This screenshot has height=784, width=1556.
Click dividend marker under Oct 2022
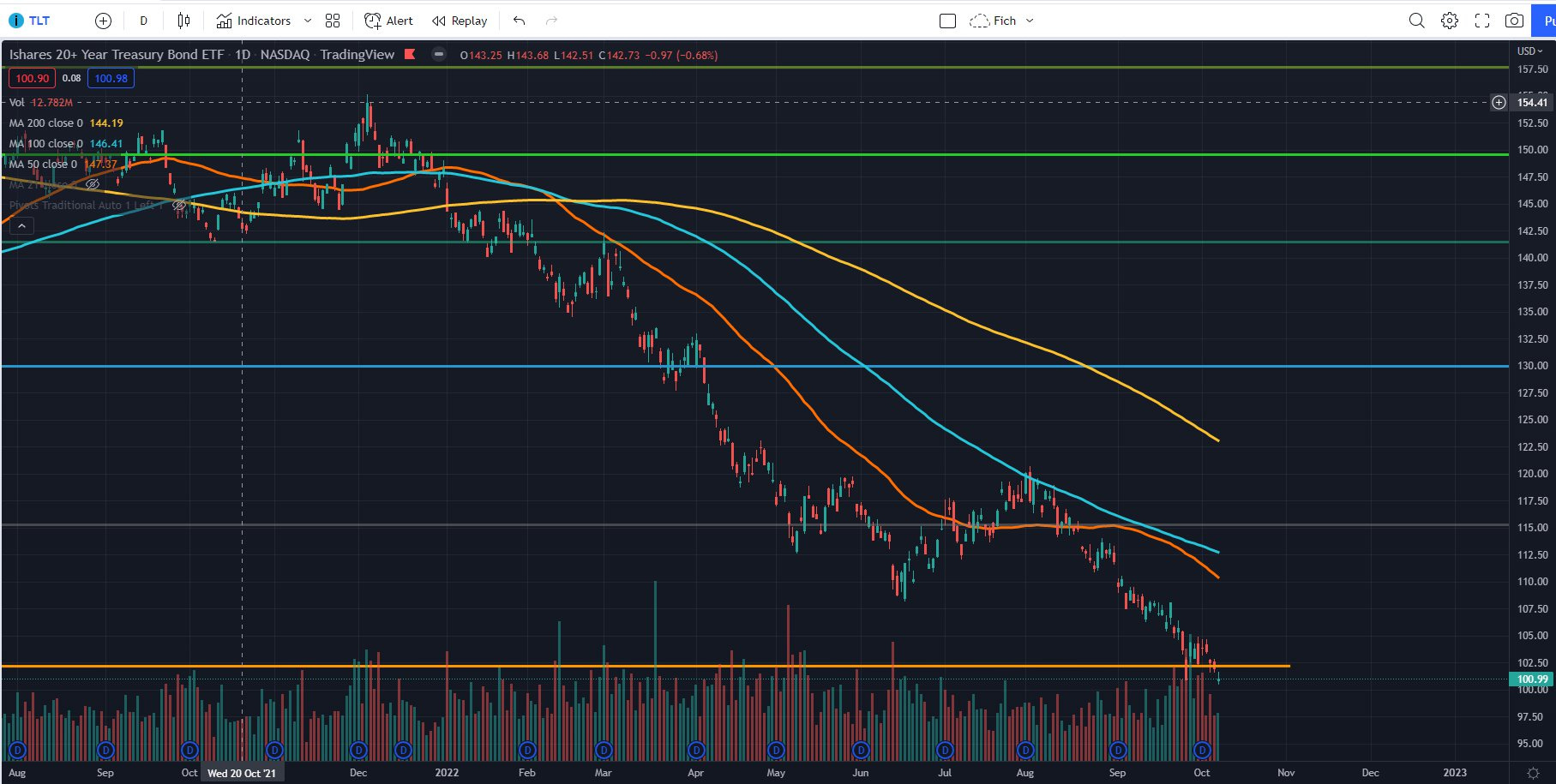[x=1202, y=751]
